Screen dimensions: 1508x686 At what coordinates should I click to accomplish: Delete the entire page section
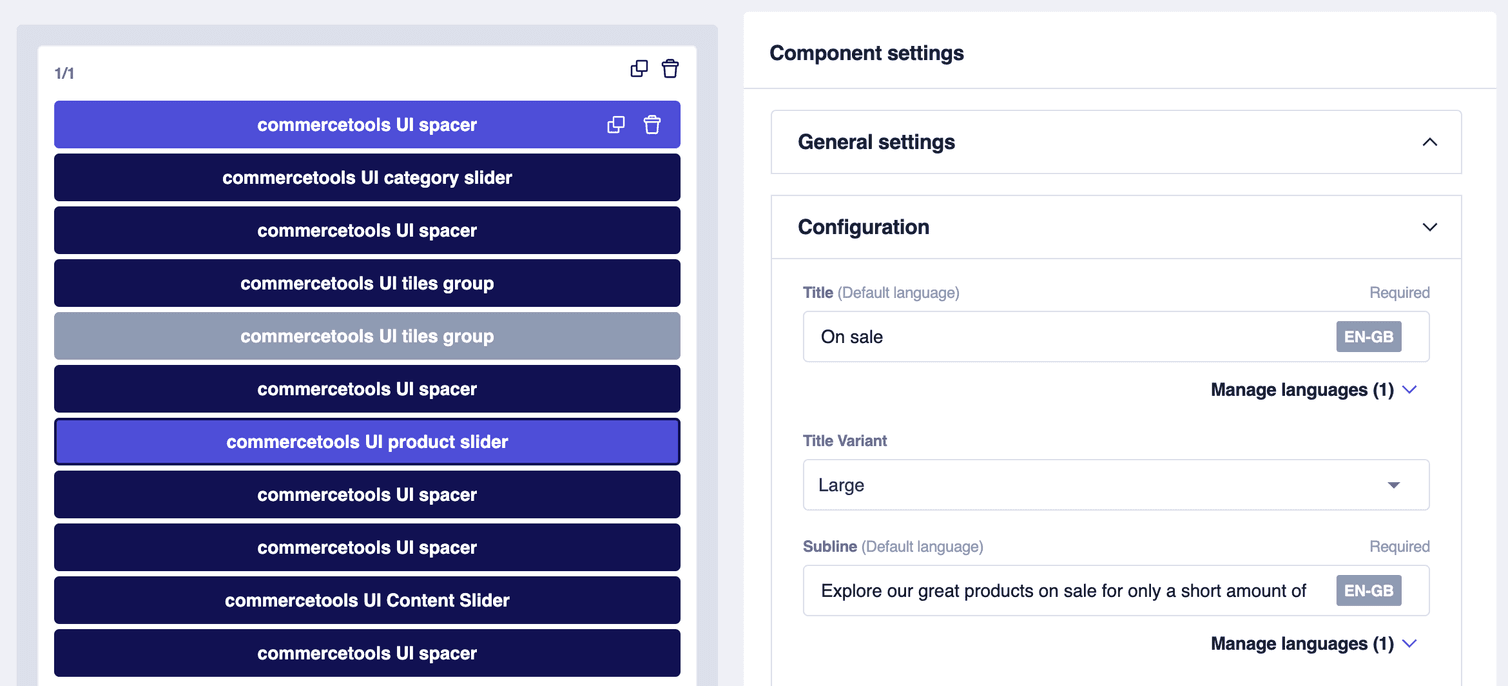[670, 68]
